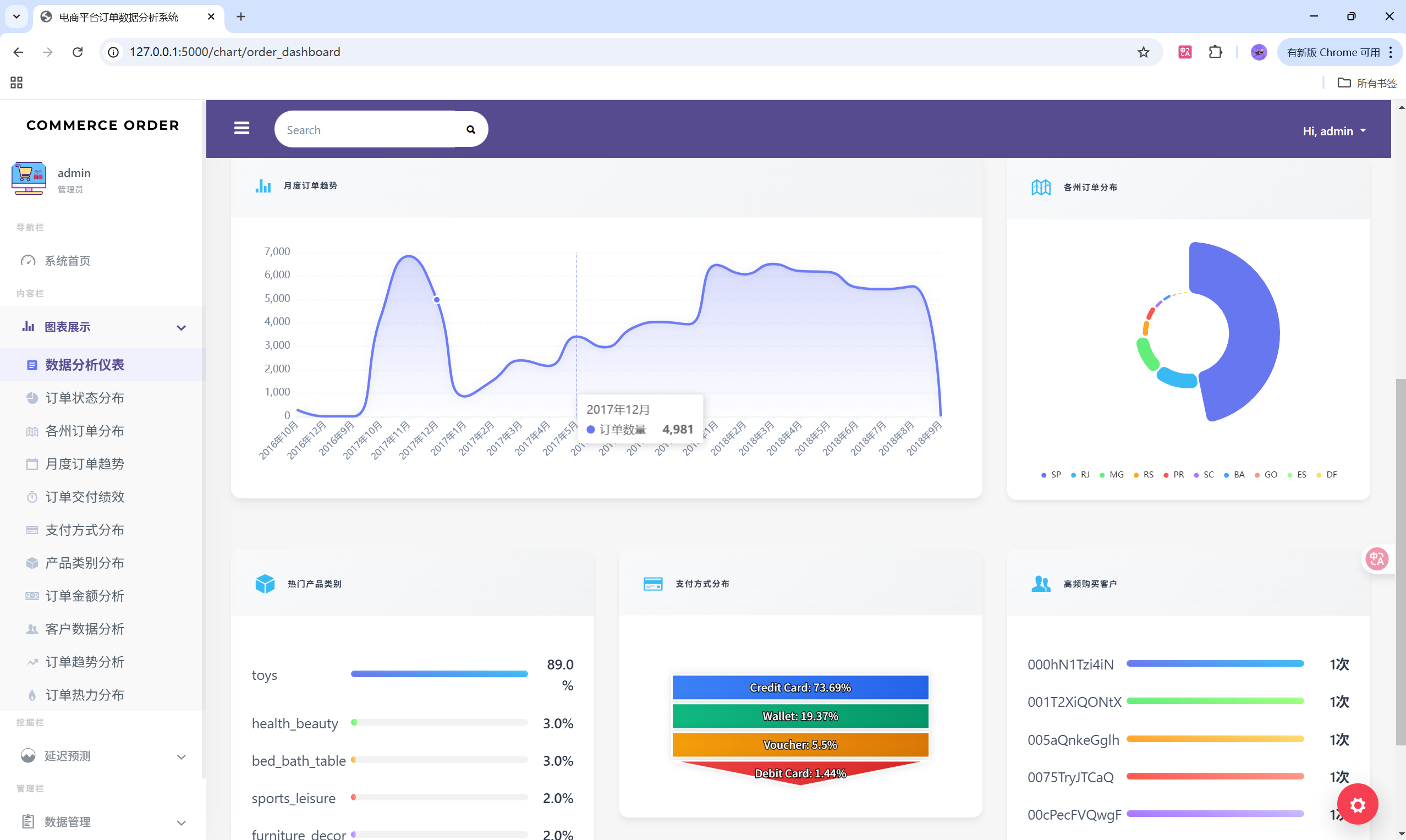Click the translate floating icon at right edge
The image size is (1406, 840).
(x=1376, y=559)
